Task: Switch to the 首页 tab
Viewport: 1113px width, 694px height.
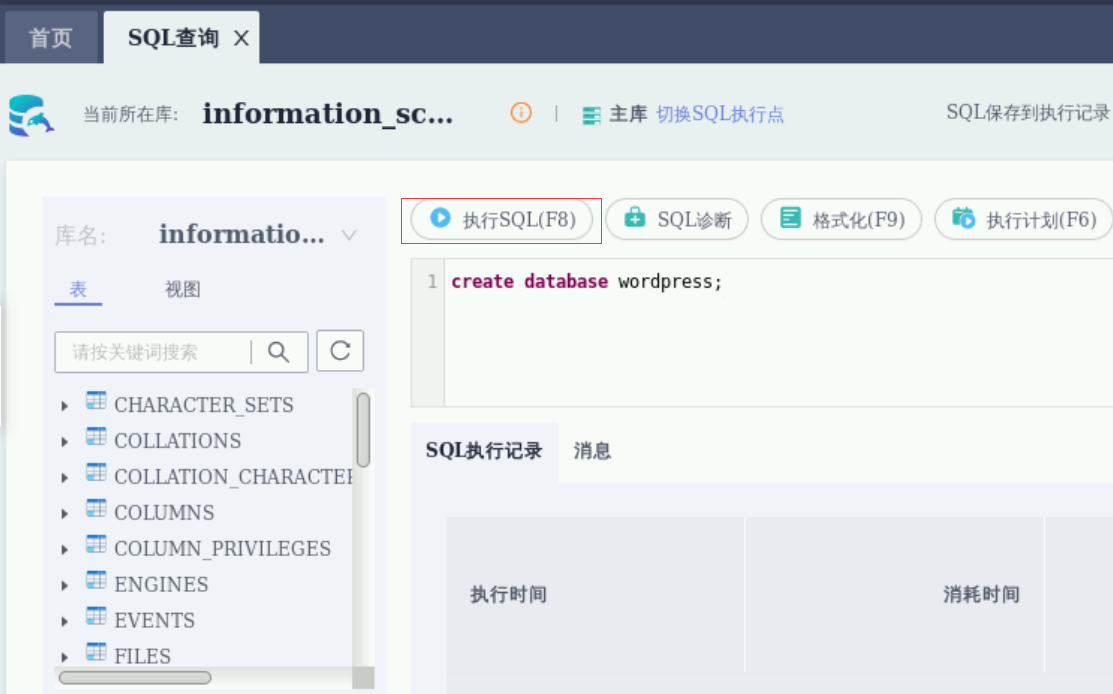Action: (x=51, y=38)
